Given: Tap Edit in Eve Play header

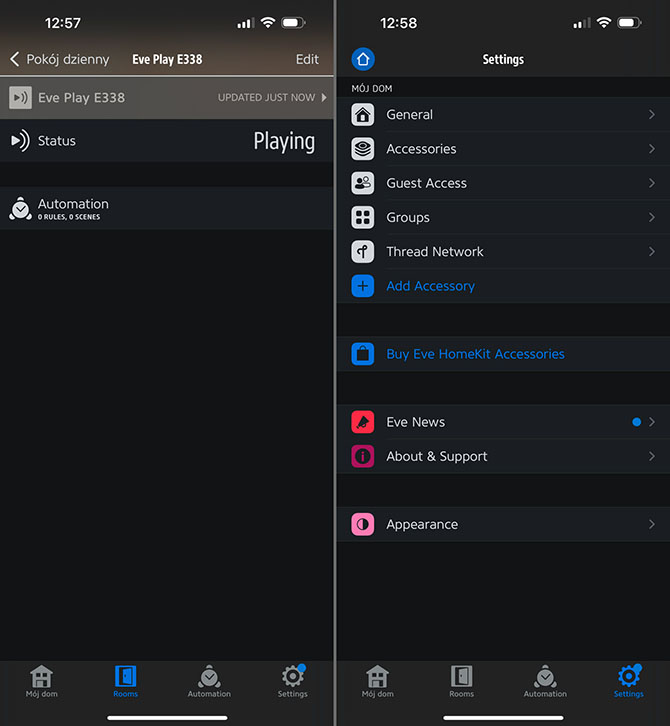Looking at the screenshot, I should [x=307, y=59].
